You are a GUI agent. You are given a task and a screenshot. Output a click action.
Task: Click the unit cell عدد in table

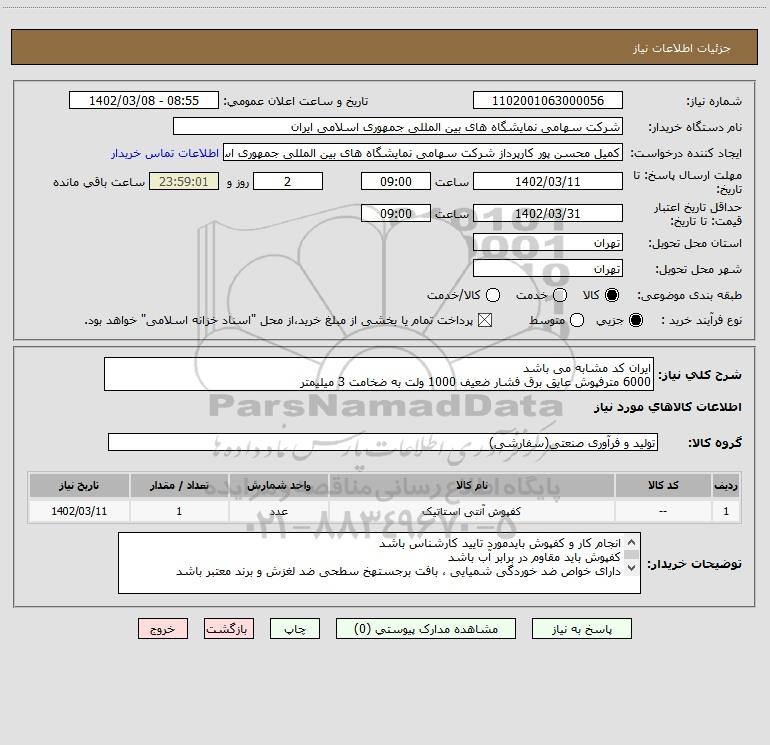click(x=278, y=511)
